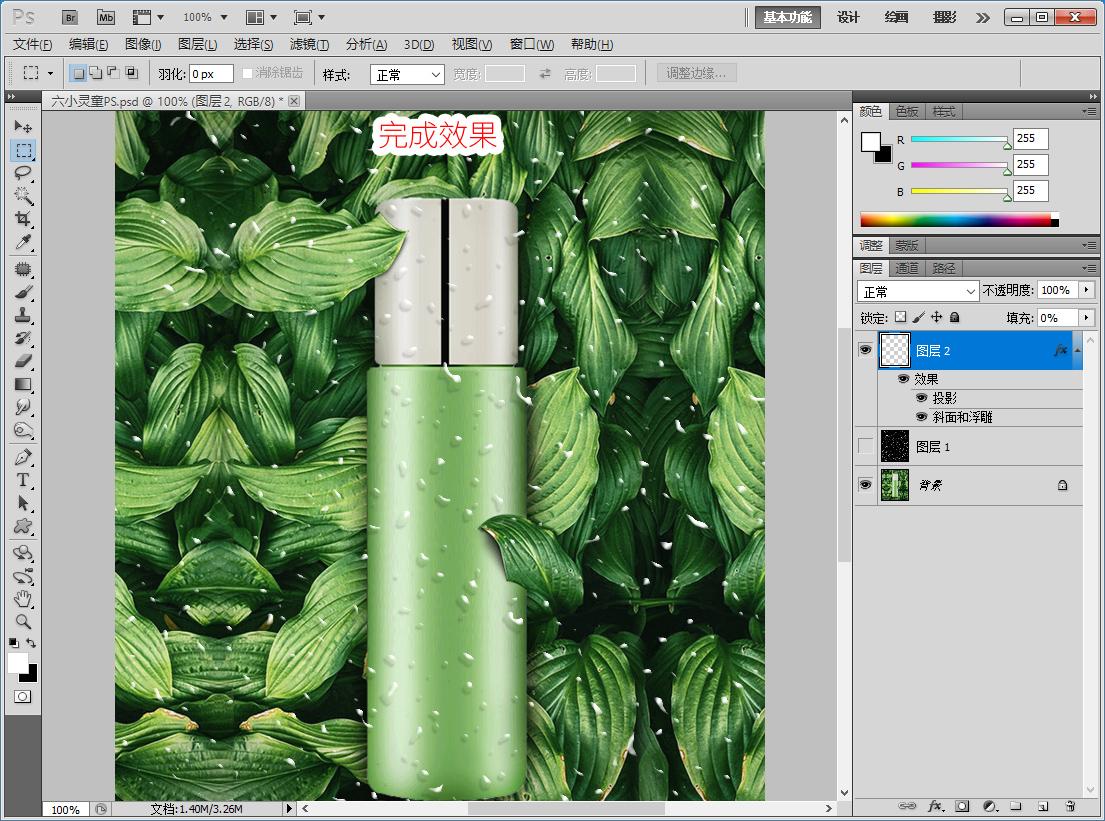The image size is (1105, 821).
Task: Activate the Zoom magnifier tool
Action: pyautogui.click(x=24, y=621)
